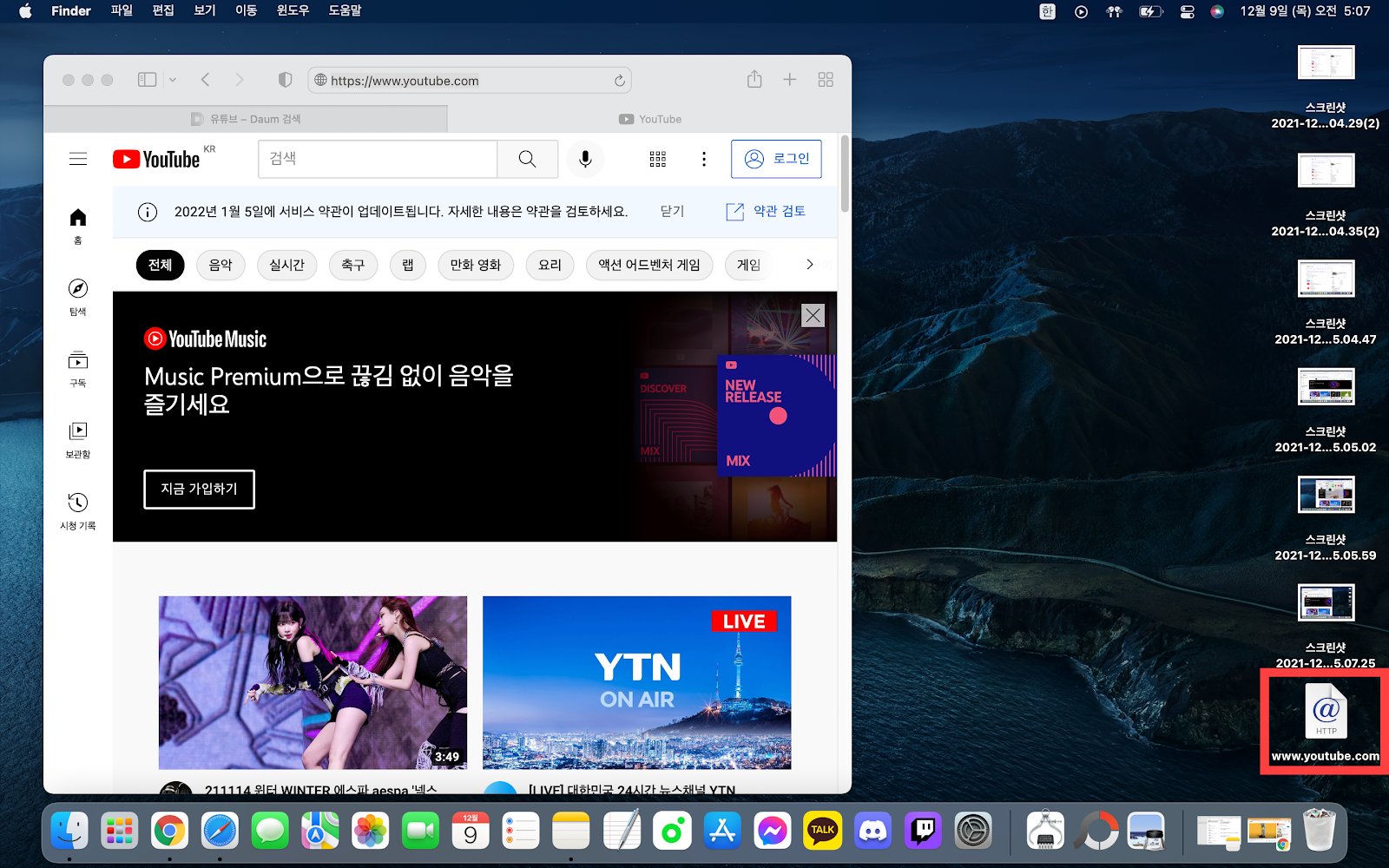Screen dimensions: 1389x868
Task: Select the YouTube Safari tab
Action: [649, 119]
